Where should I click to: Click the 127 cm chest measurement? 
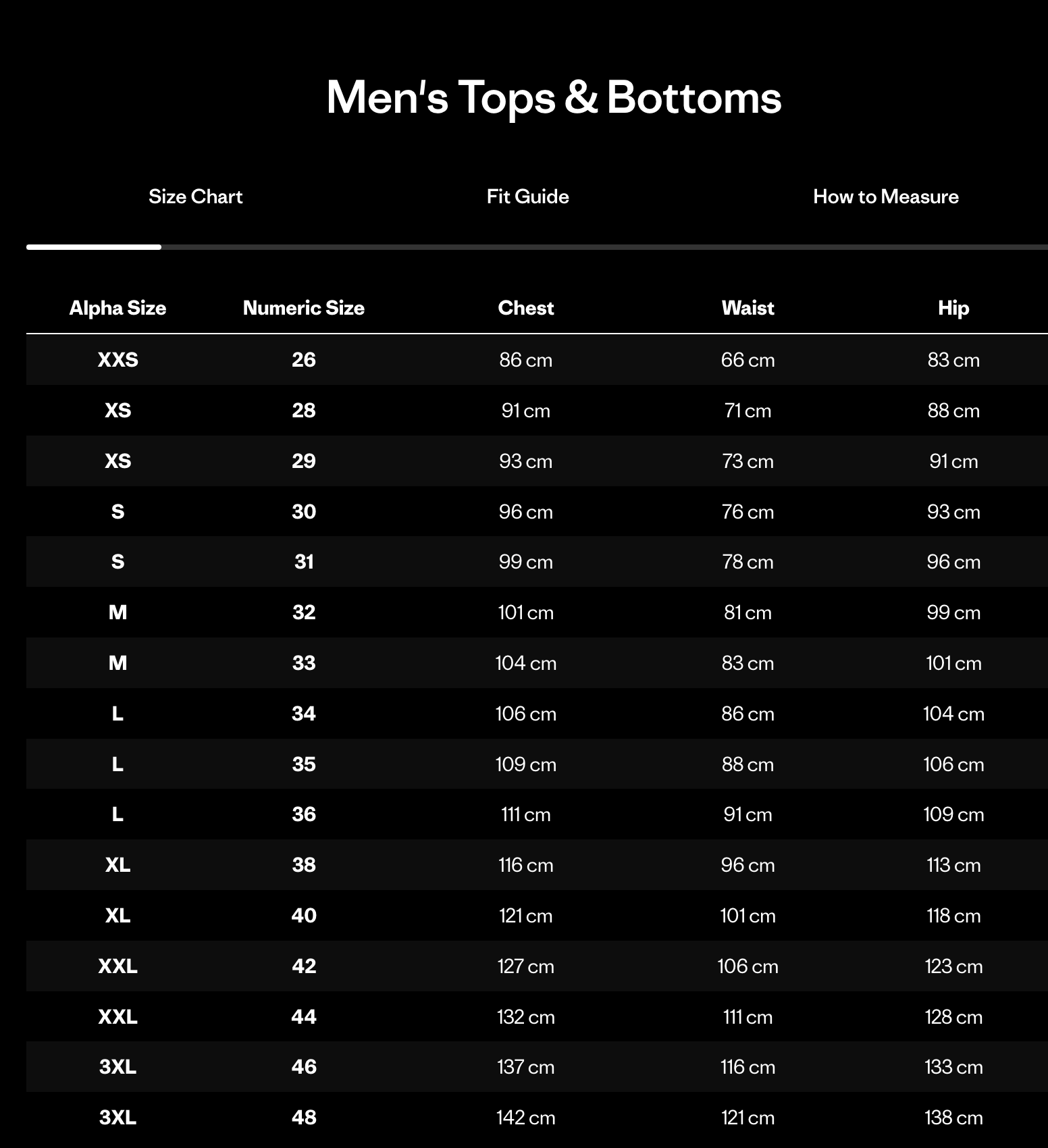point(525,966)
